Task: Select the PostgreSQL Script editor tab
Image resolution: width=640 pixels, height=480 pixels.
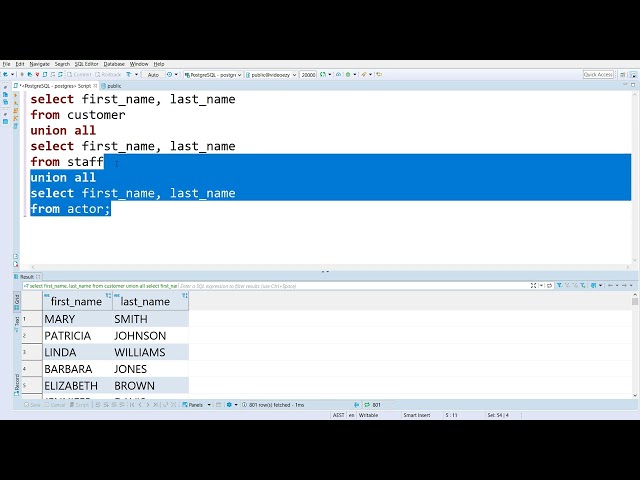Action: point(55,86)
